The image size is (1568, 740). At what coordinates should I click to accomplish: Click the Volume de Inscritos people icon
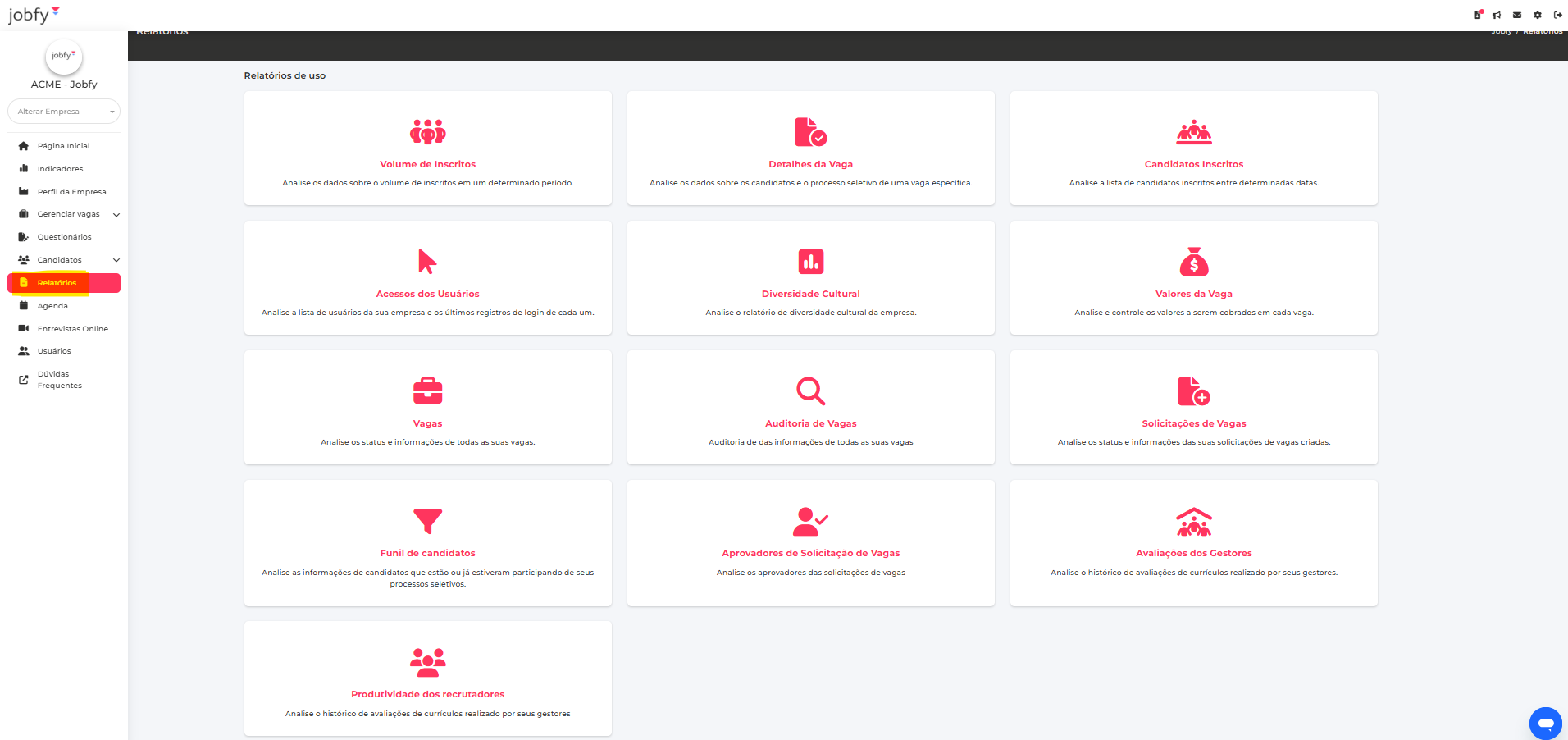coord(427,131)
